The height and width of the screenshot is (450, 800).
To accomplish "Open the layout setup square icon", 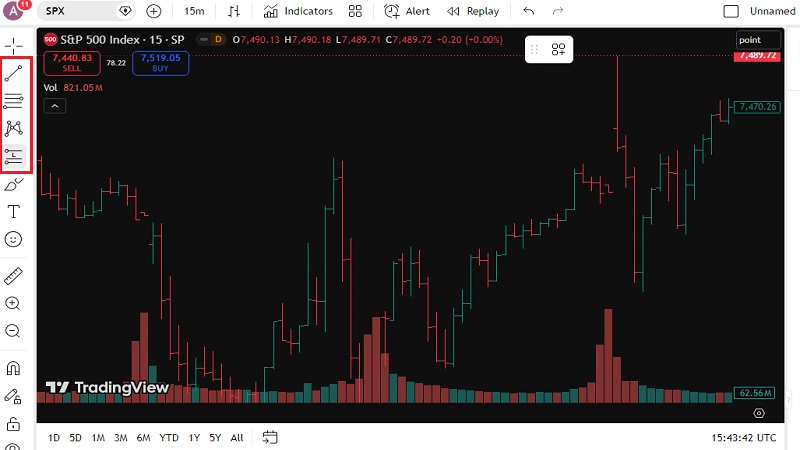I will pyautogui.click(x=731, y=11).
